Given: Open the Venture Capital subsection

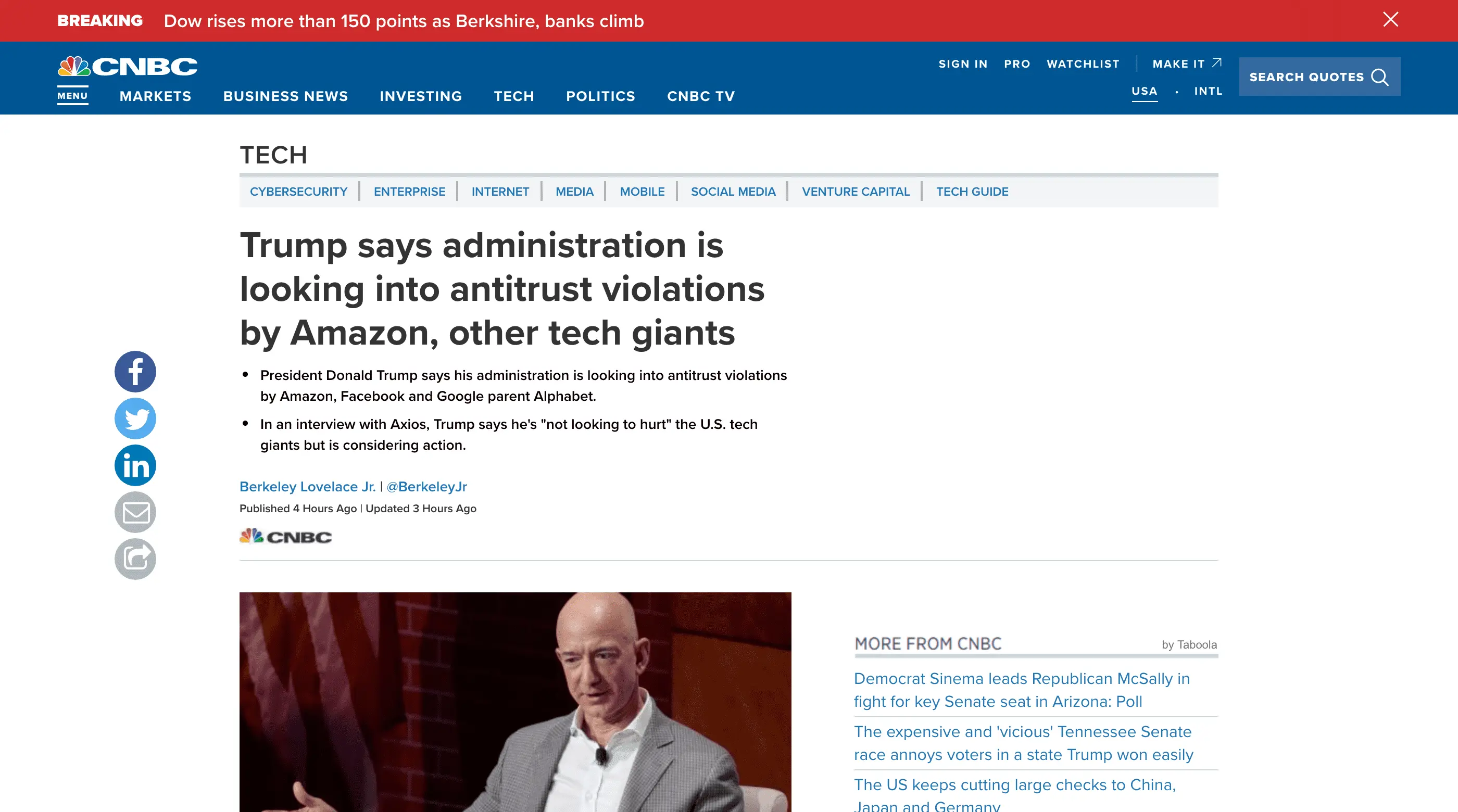Looking at the screenshot, I should tap(855, 192).
